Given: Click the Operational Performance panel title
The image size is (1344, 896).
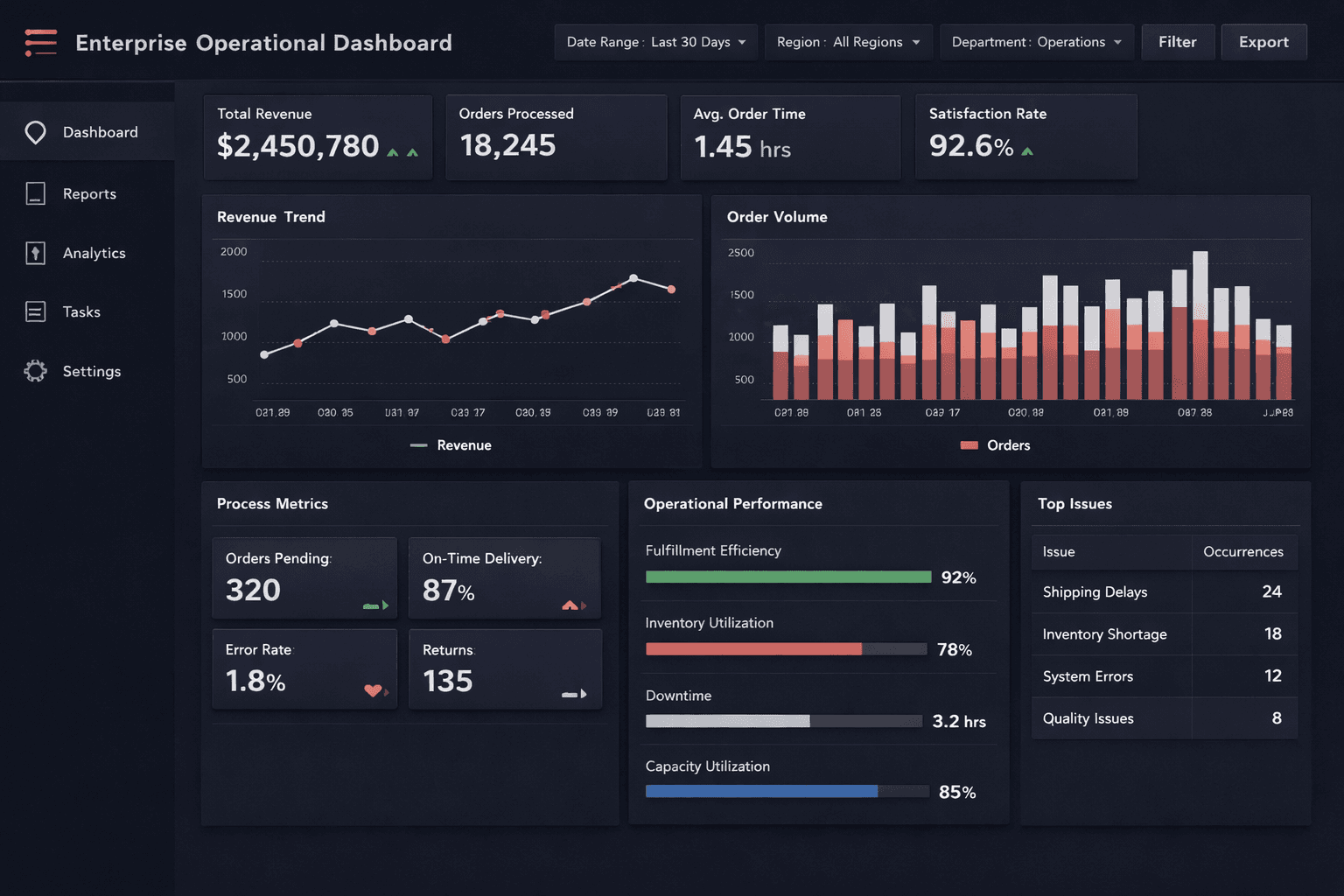Looking at the screenshot, I should pos(733,504).
